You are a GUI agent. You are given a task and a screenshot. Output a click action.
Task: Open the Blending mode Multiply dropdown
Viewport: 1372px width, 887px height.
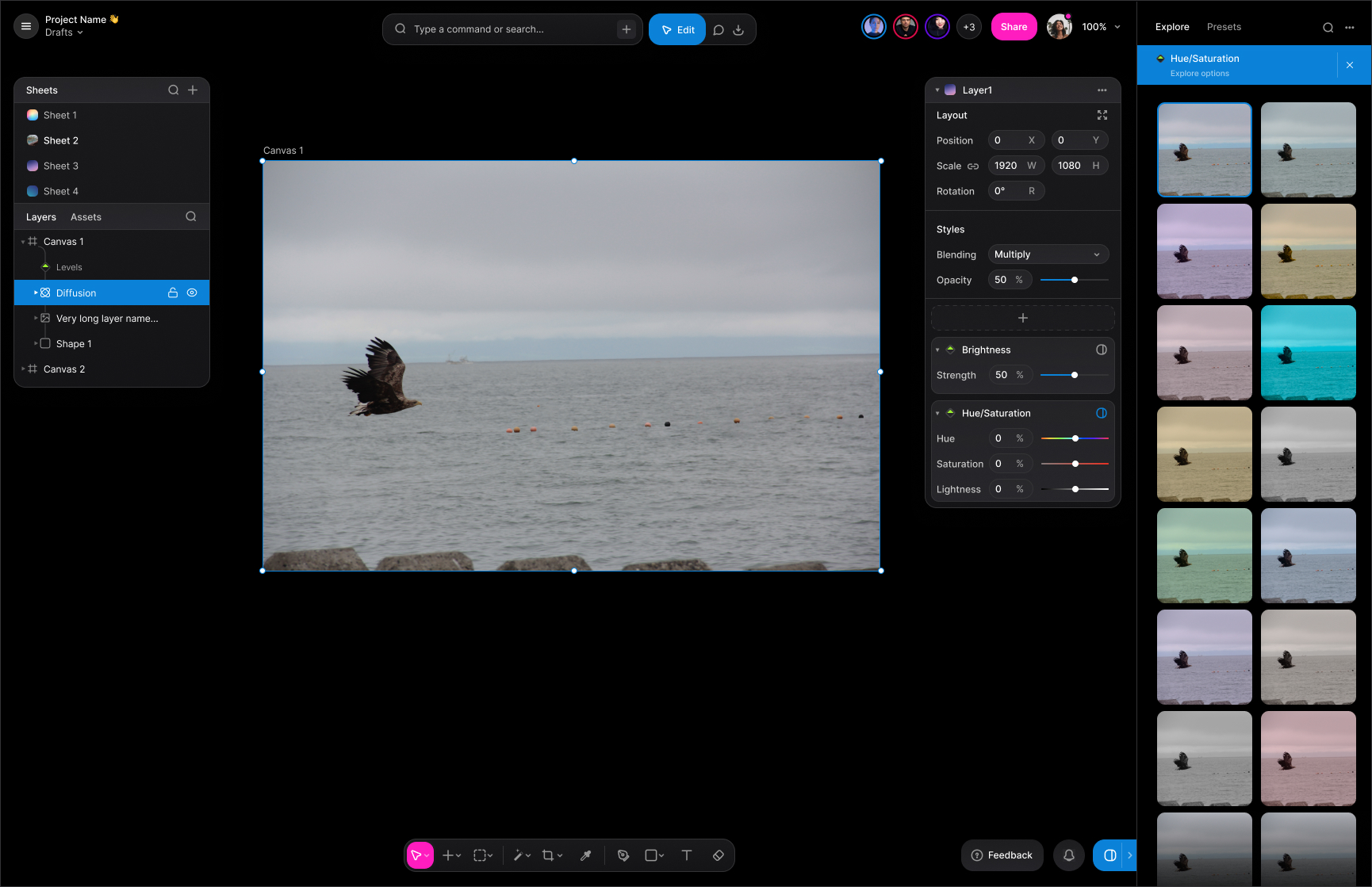(x=1048, y=254)
